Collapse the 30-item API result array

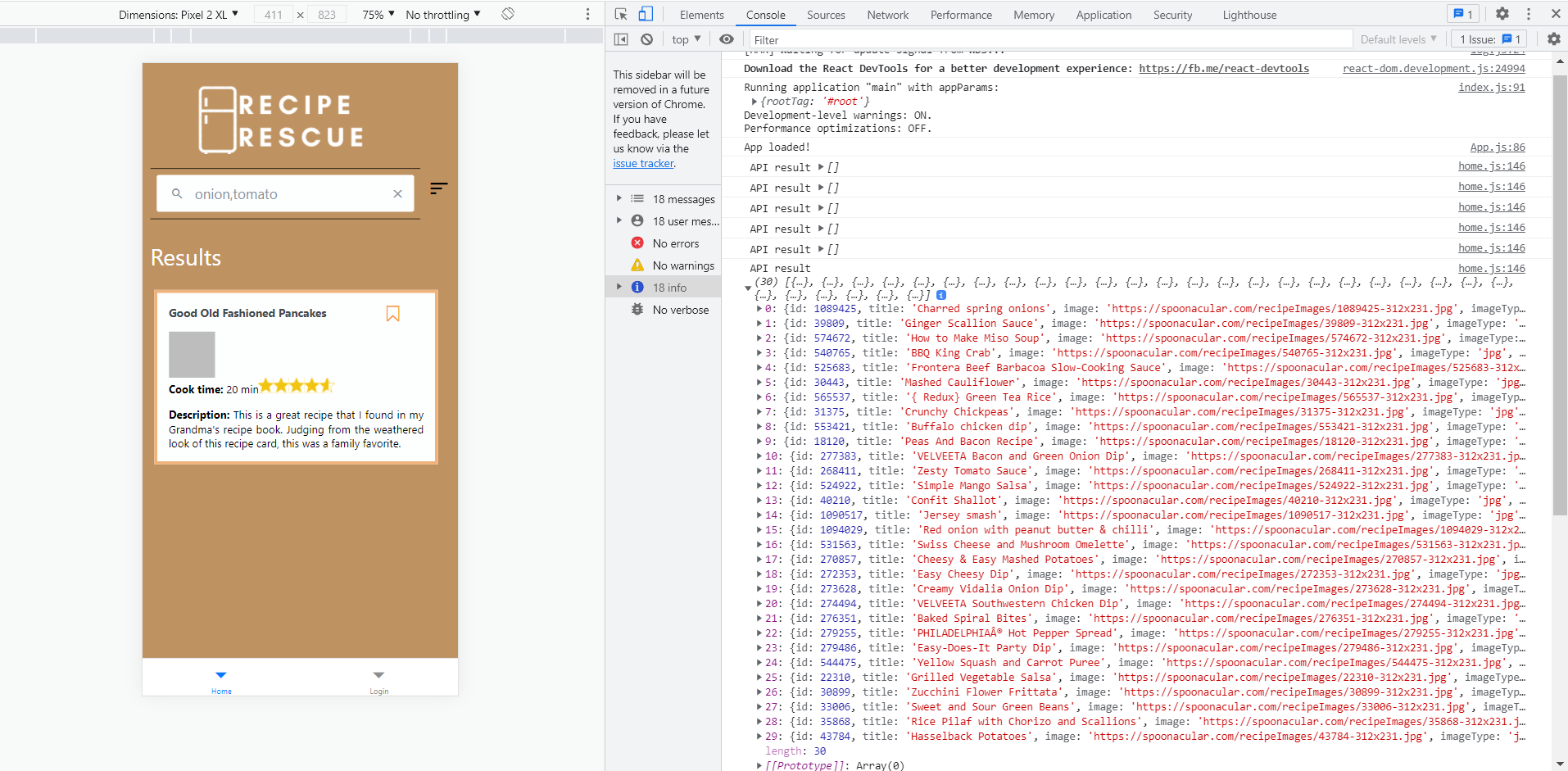pos(748,288)
